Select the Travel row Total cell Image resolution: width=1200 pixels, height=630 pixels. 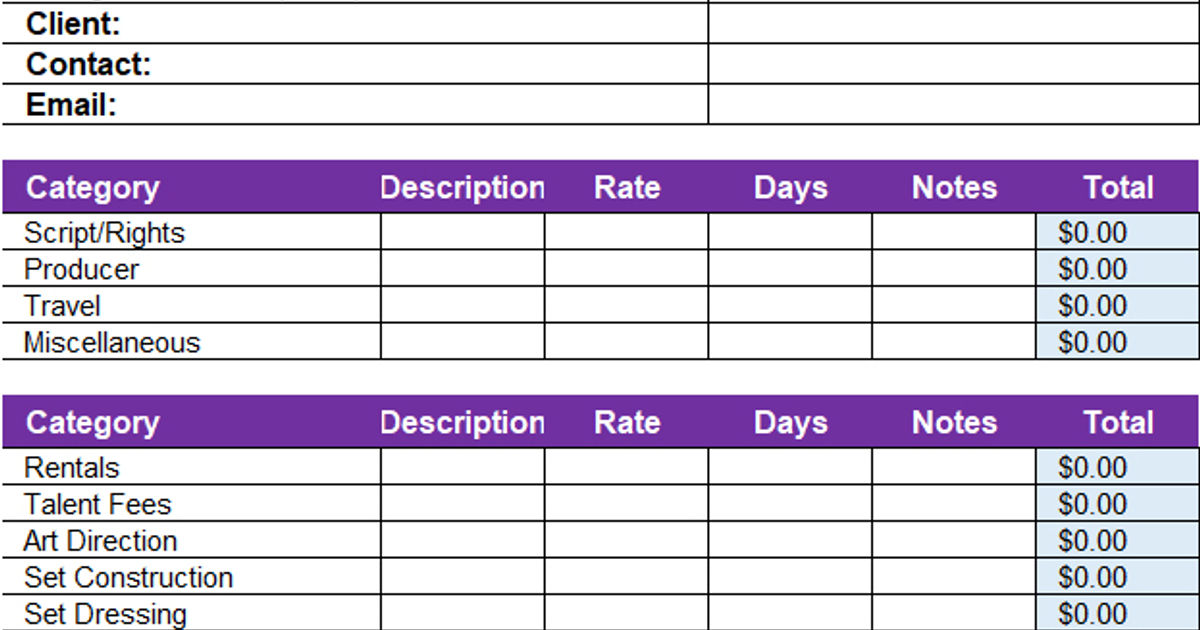click(1117, 305)
